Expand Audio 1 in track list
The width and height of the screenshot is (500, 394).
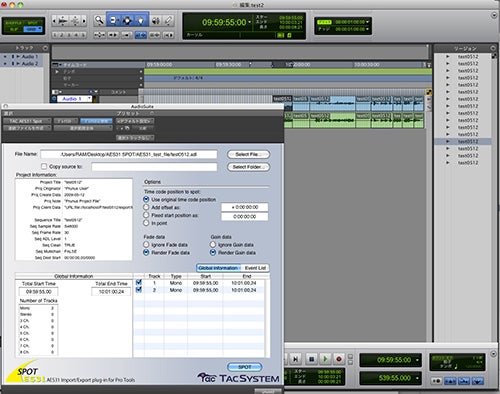point(18,57)
